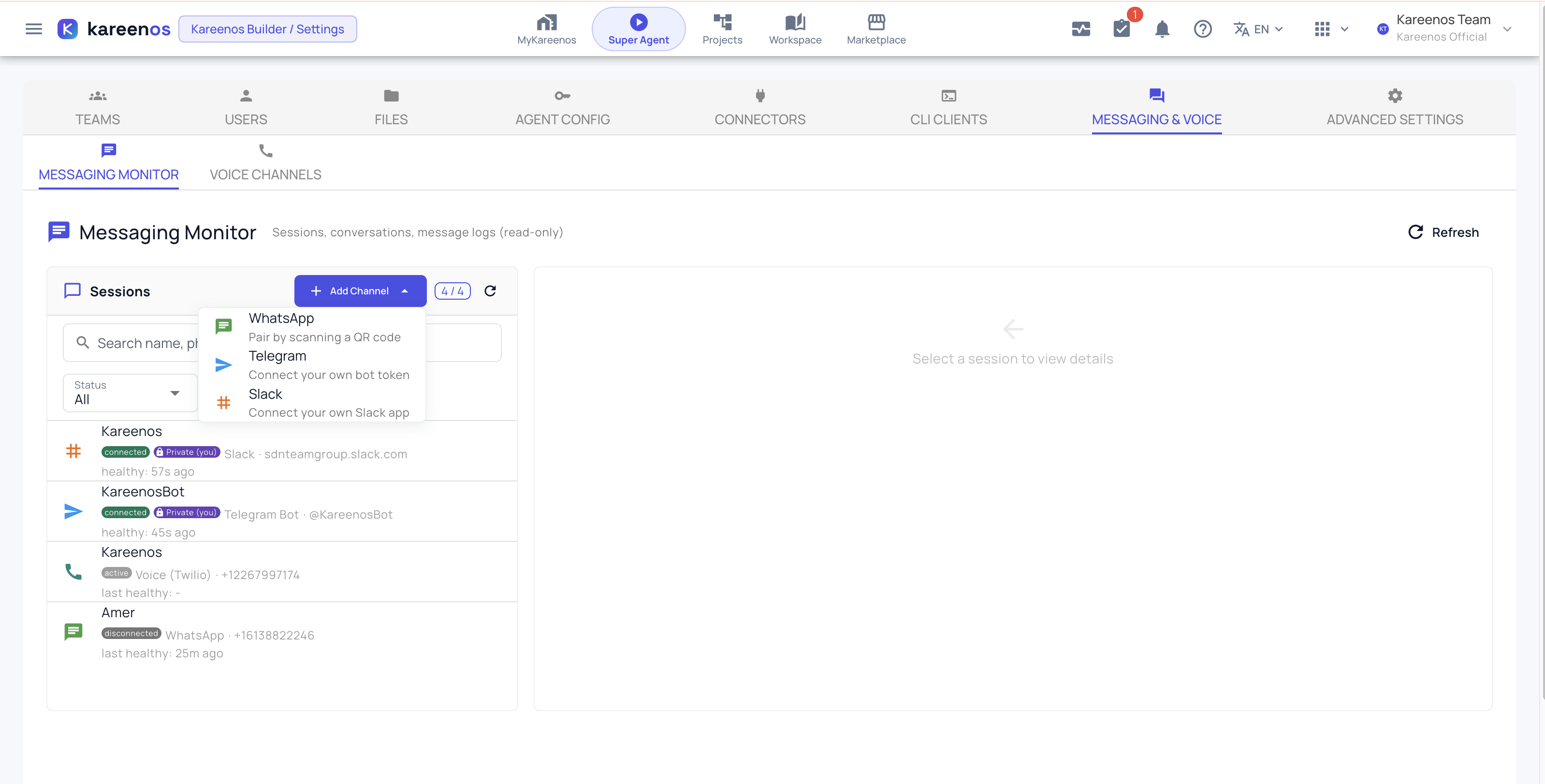Go to MyKareenos home
This screenshot has width=1545, height=784.
[x=546, y=29]
